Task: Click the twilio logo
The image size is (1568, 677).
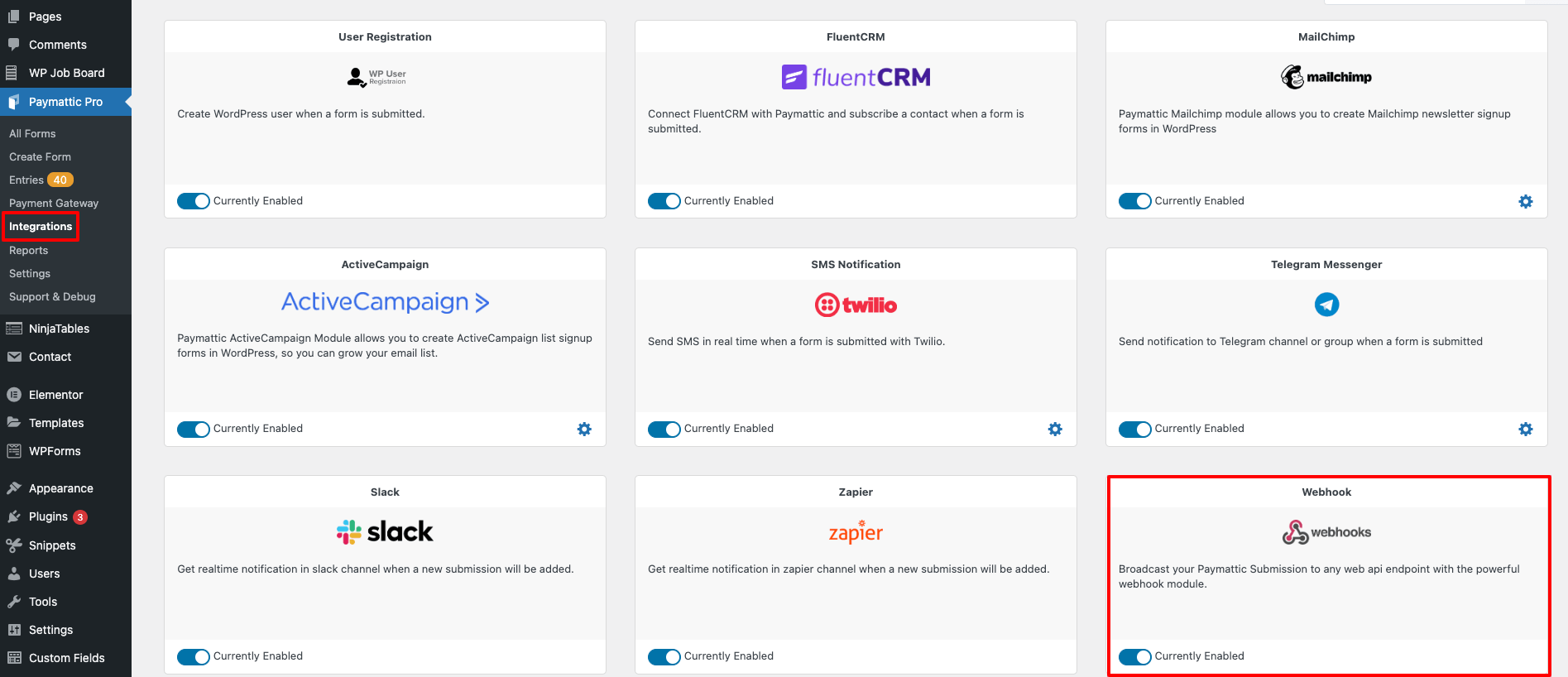Action: (x=856, y=305)
